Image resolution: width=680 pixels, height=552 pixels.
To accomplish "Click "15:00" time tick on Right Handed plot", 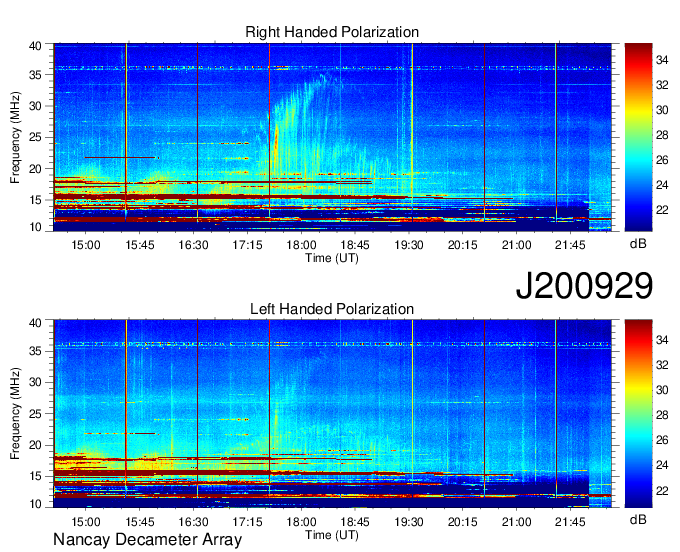I will point(86,245).
